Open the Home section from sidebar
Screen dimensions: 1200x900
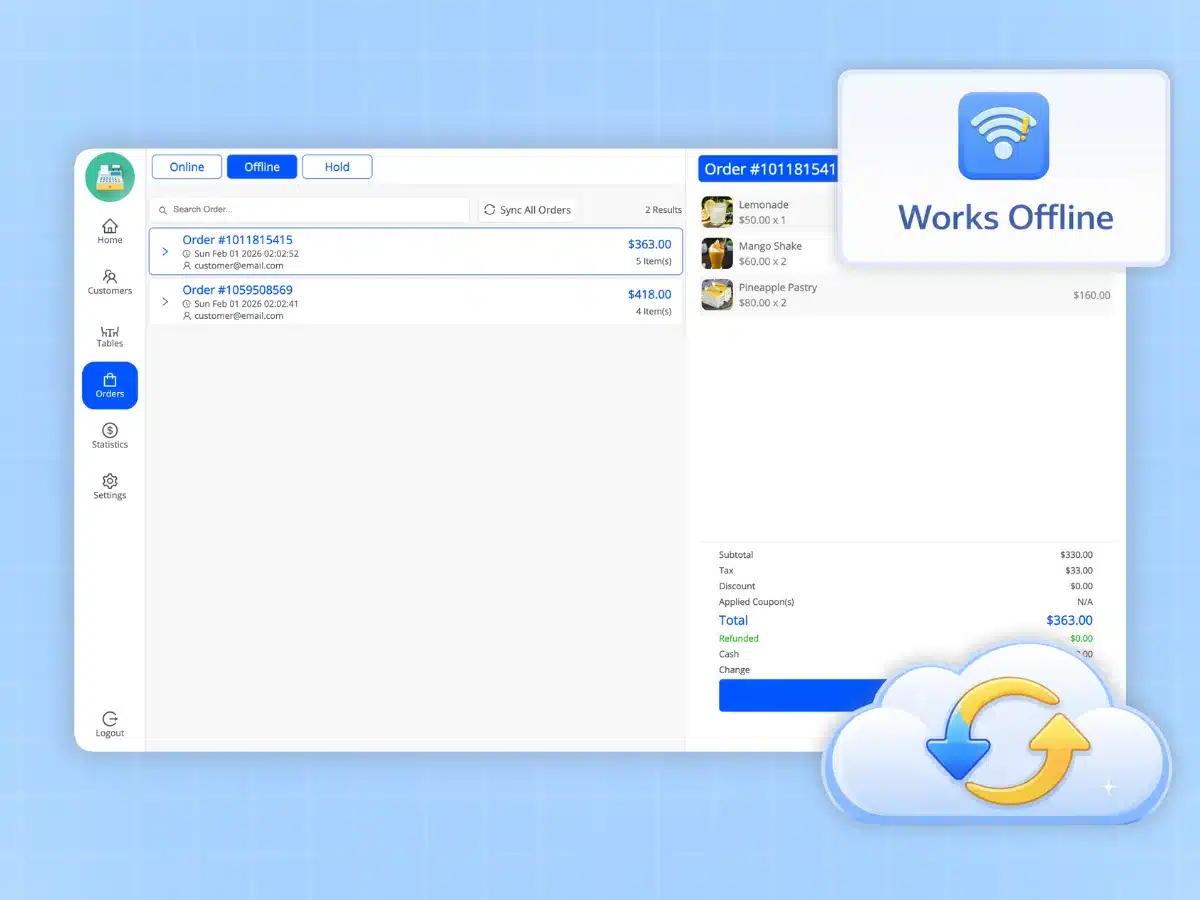pos(109,231)
